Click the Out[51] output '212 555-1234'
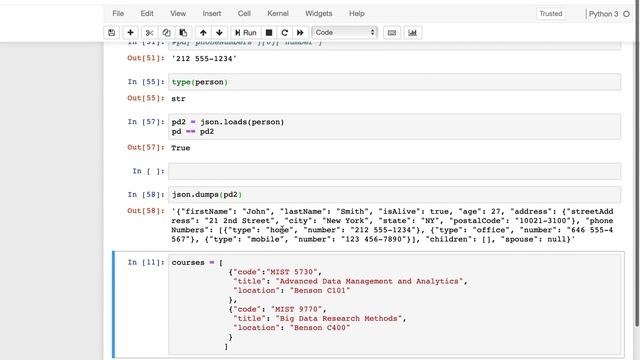This screenshot has width=640, height=360. click(x=204, y=59)
